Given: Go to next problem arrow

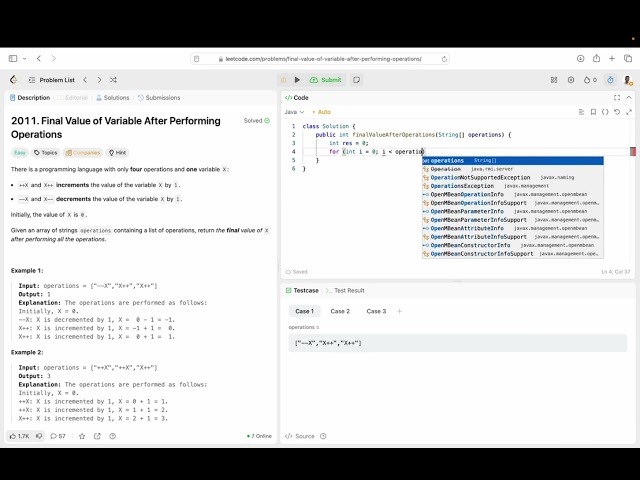Looking at the screenshot, I should pos(98,80).
